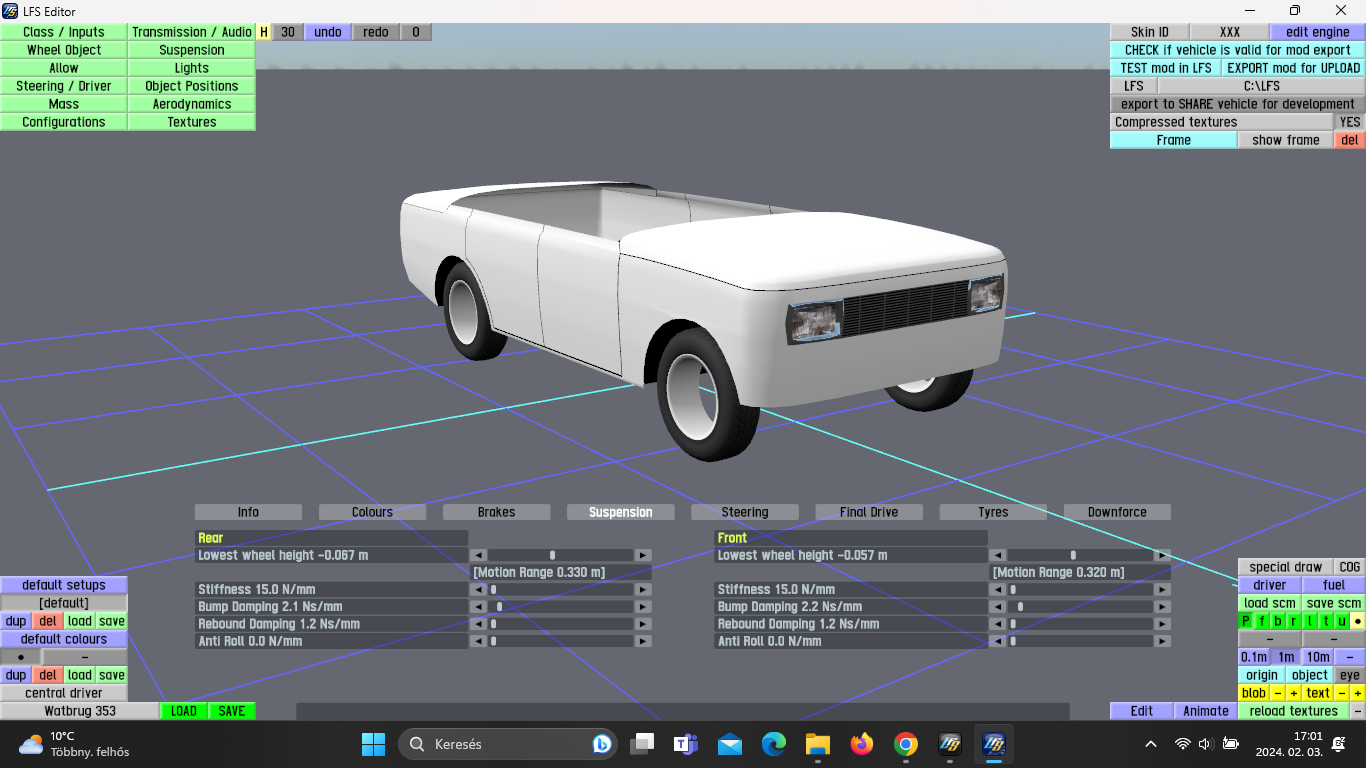Viewport: 1366px width, 768px height.
Task: Open Microsoft Teams from the taskbar
Action: [x=685, y=744]
